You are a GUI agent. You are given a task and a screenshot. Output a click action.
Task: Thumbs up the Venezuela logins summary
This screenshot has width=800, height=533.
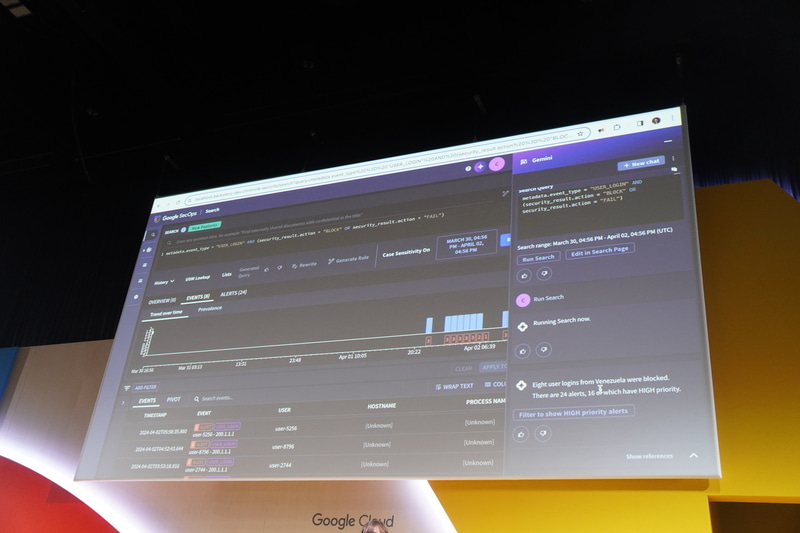pos(521,435)
